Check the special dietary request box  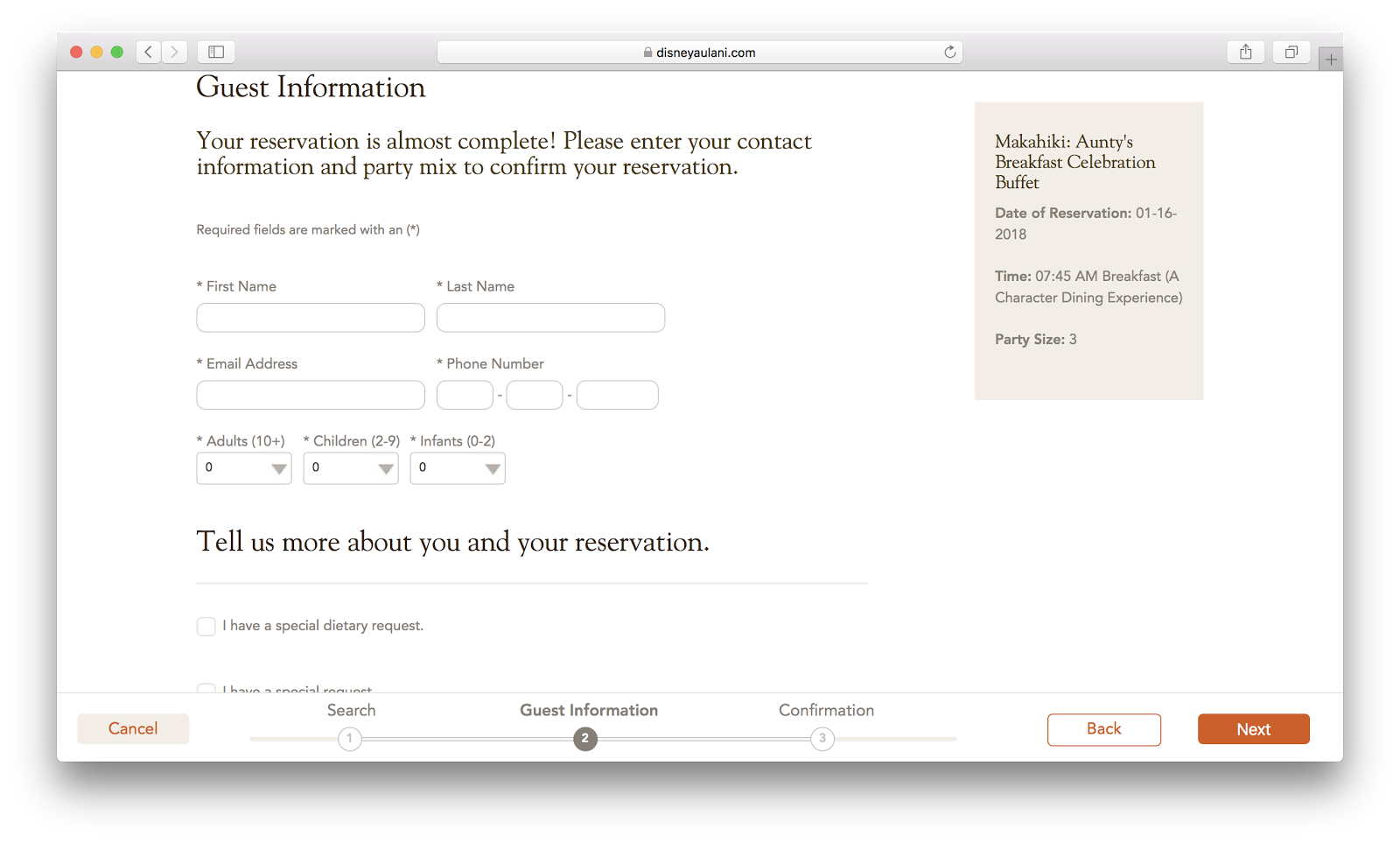(x=206, y=627)
